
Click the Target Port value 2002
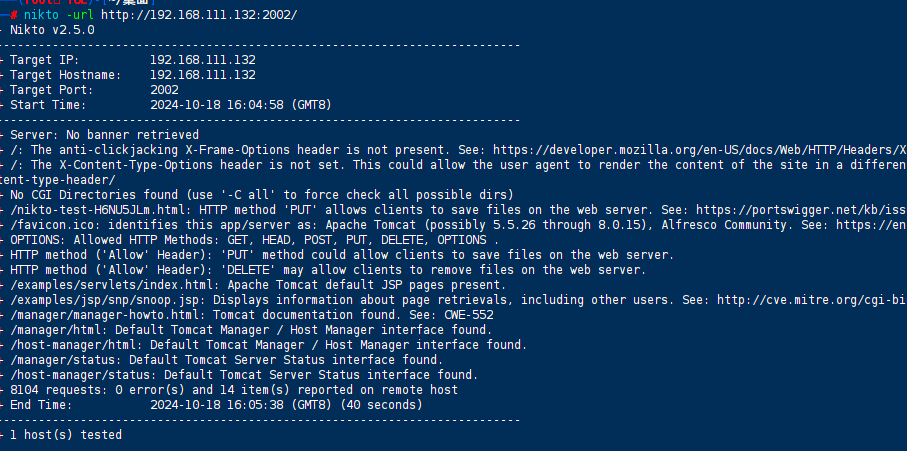pos(165,90)
